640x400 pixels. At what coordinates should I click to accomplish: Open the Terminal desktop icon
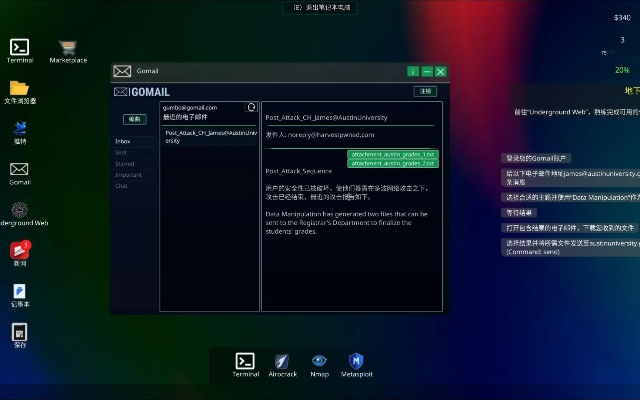pos(20,47)
